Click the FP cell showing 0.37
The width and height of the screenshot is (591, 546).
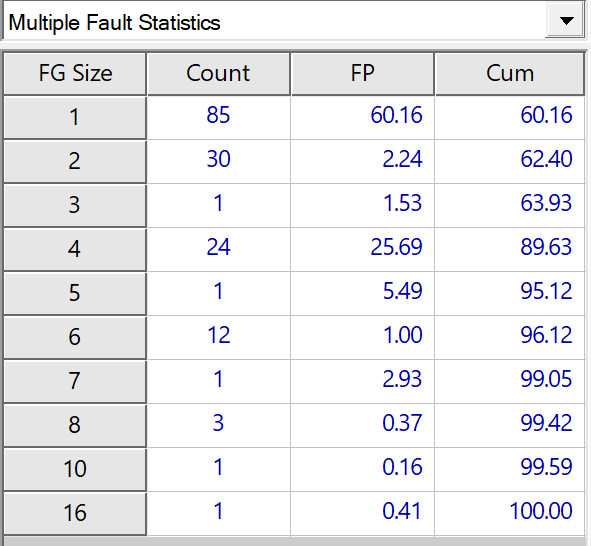[362, 425]
